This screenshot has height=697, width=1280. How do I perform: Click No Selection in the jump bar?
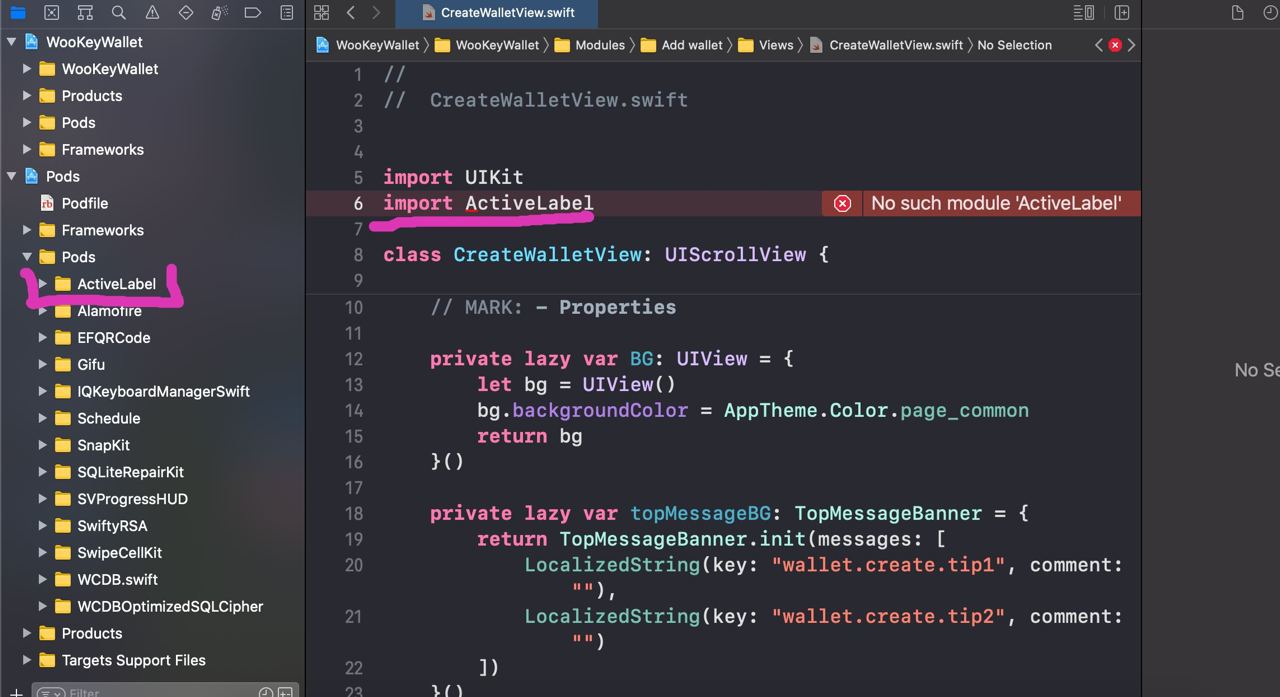pyautogui.click(x=1014, y=45)
